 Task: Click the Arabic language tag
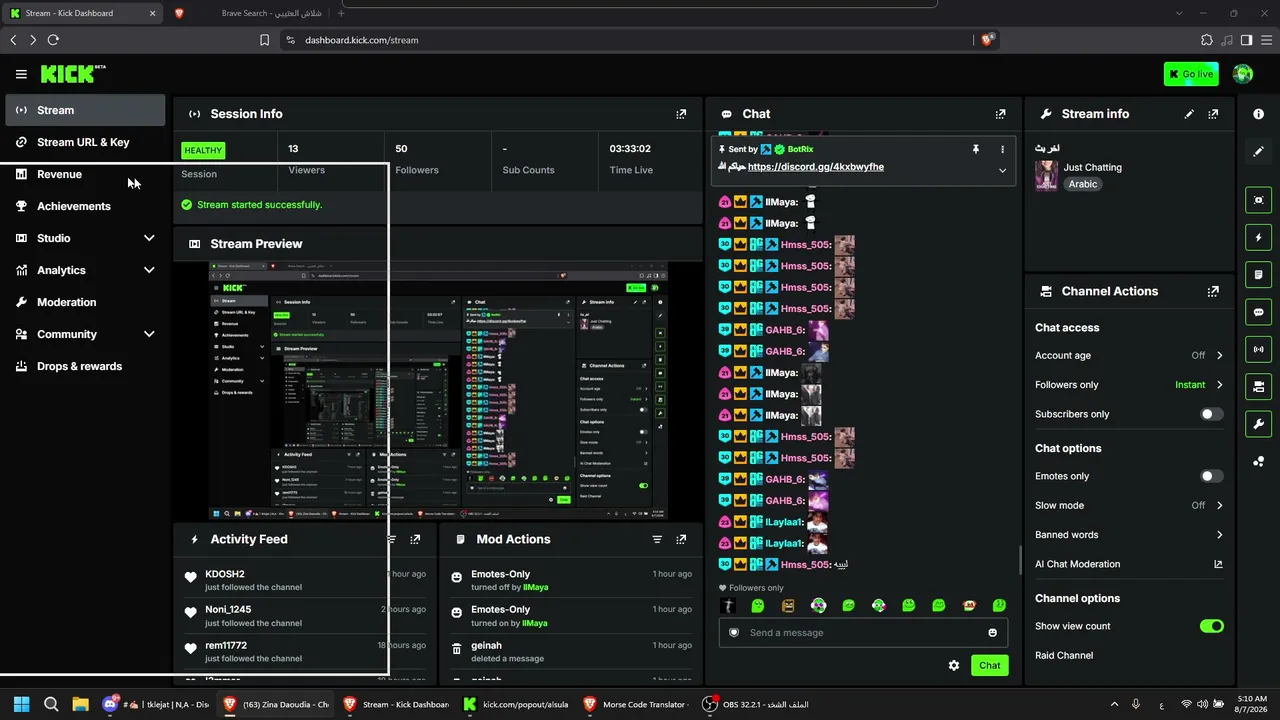[x=1083, y=184]
